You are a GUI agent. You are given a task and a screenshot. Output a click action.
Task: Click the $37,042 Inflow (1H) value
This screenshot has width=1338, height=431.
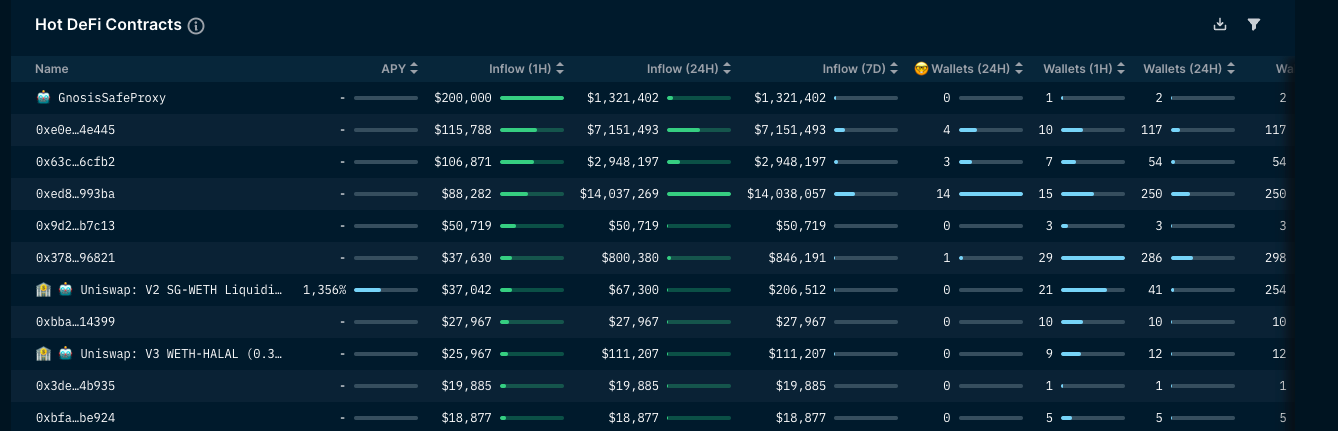466,290
